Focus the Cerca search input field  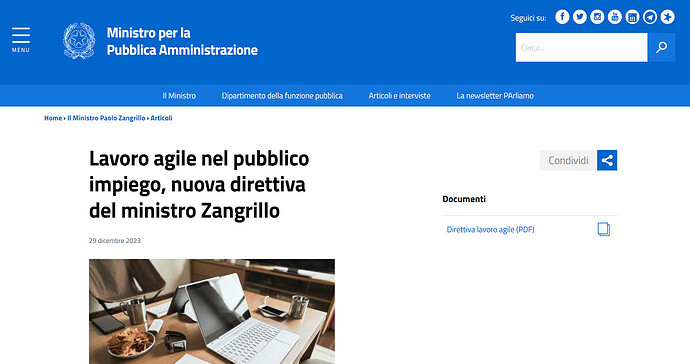pos(581,47)
